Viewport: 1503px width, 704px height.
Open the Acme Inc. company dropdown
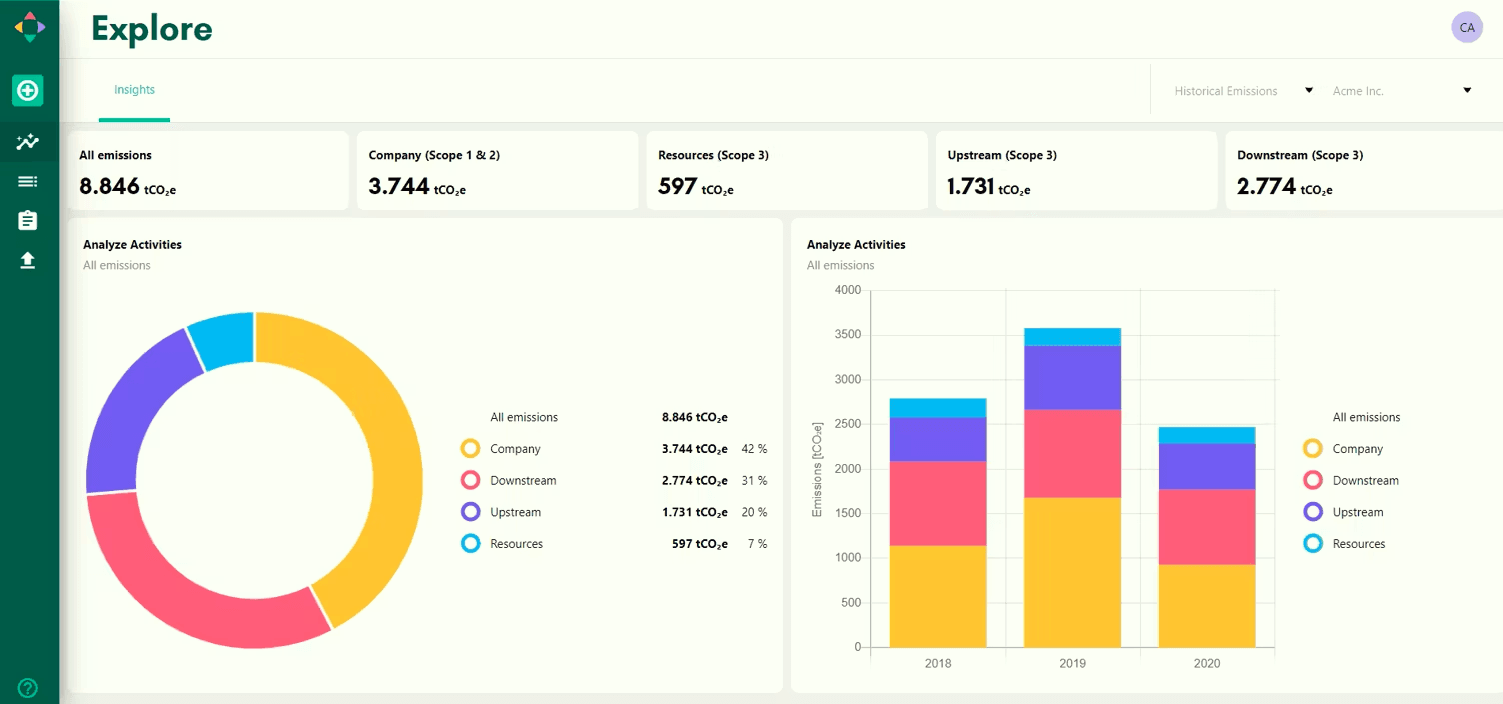click(x=1401, y=91)
